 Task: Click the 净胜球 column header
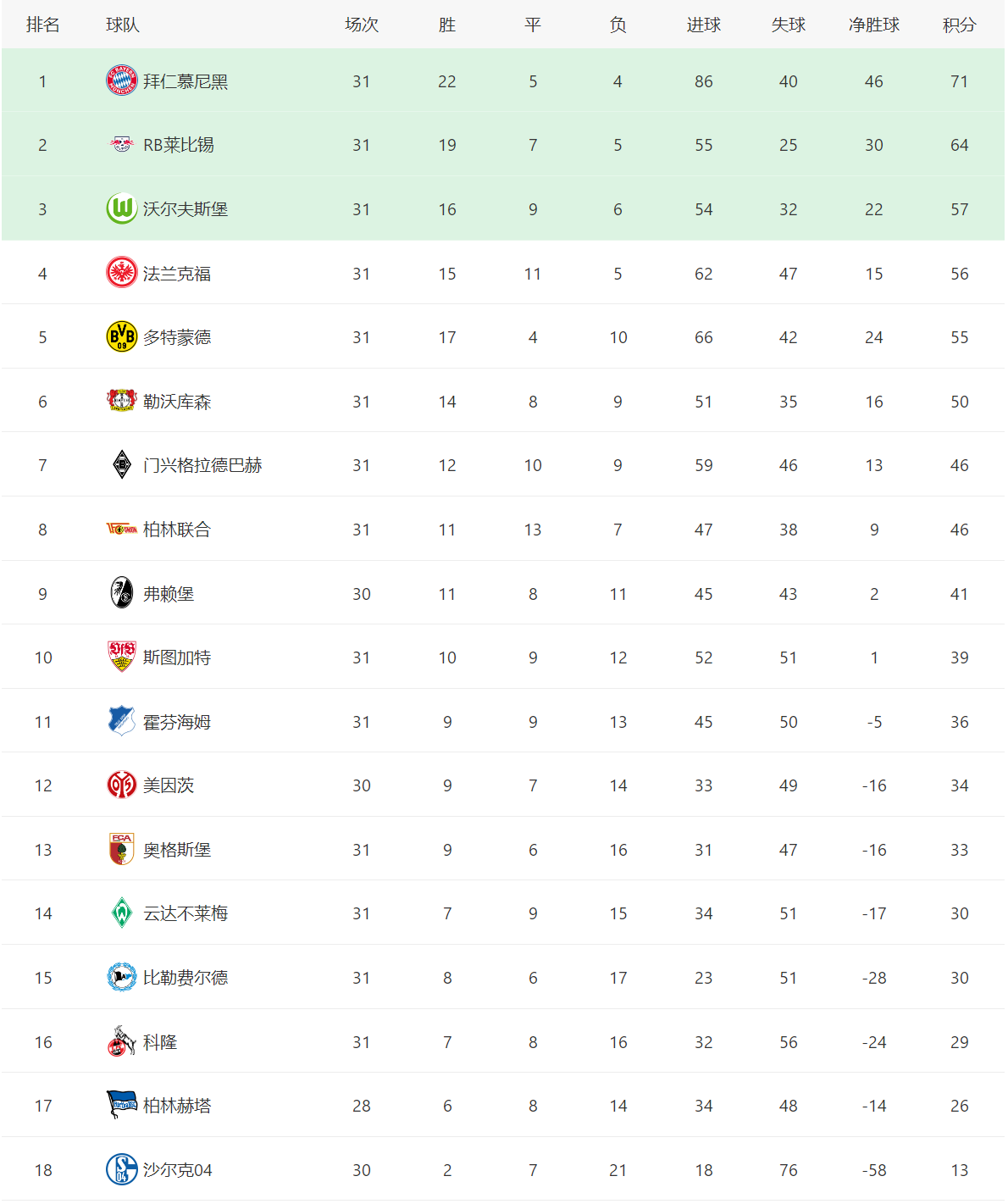point(873,25)
